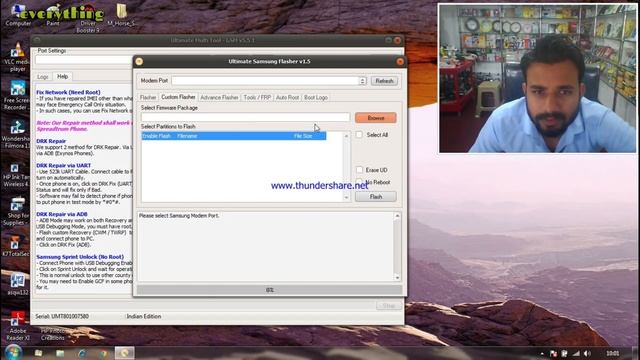
Task: Open the Modem Port dropdown arrows
Action: (362, 81)
